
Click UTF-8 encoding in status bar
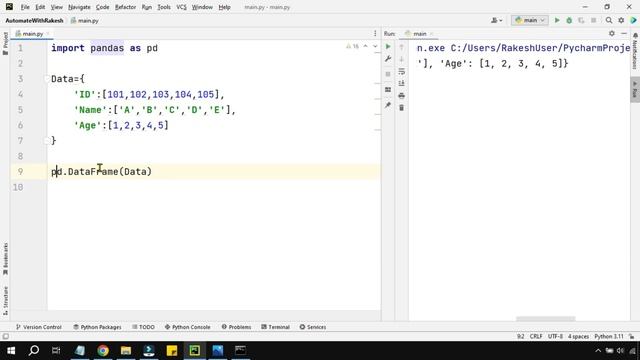[x=555, y=336]
